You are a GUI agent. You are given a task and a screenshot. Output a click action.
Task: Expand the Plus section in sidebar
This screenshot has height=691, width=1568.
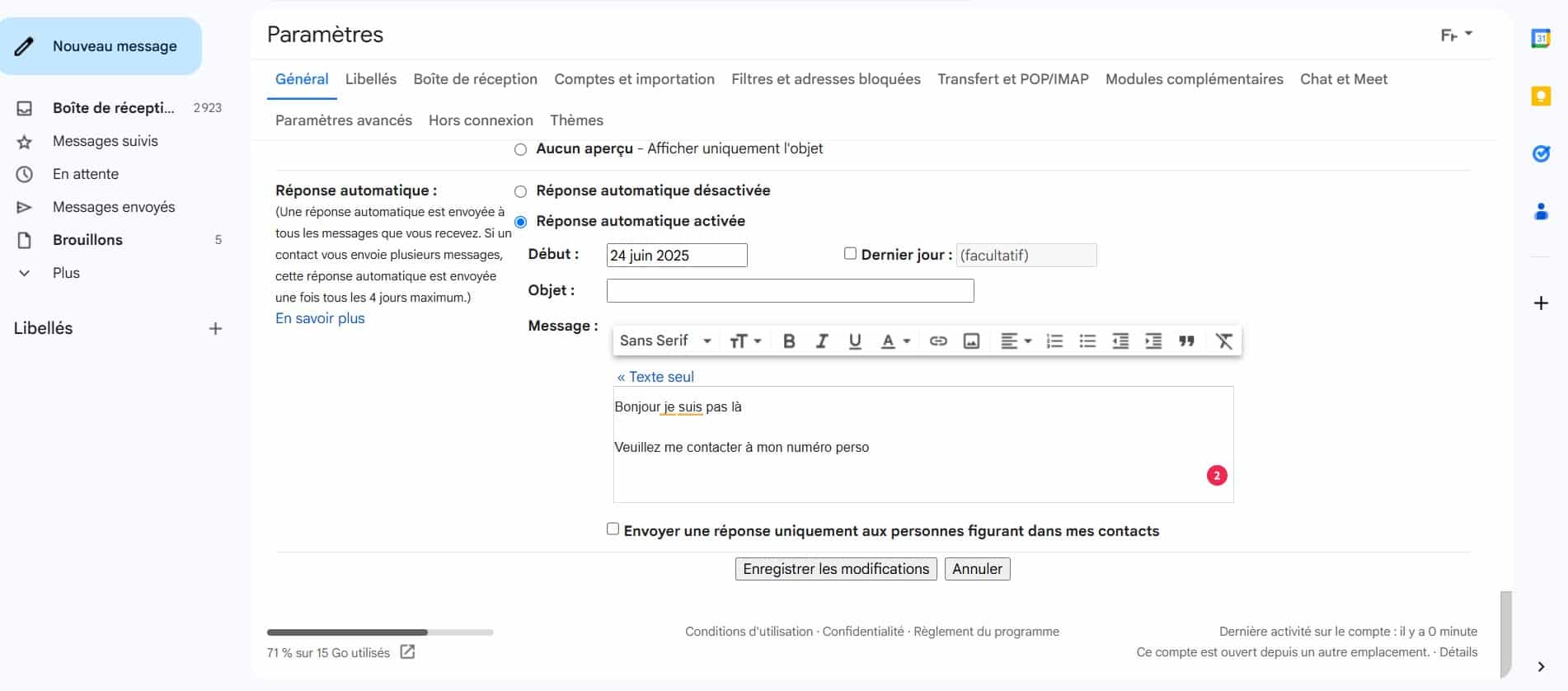click(66, 273)
